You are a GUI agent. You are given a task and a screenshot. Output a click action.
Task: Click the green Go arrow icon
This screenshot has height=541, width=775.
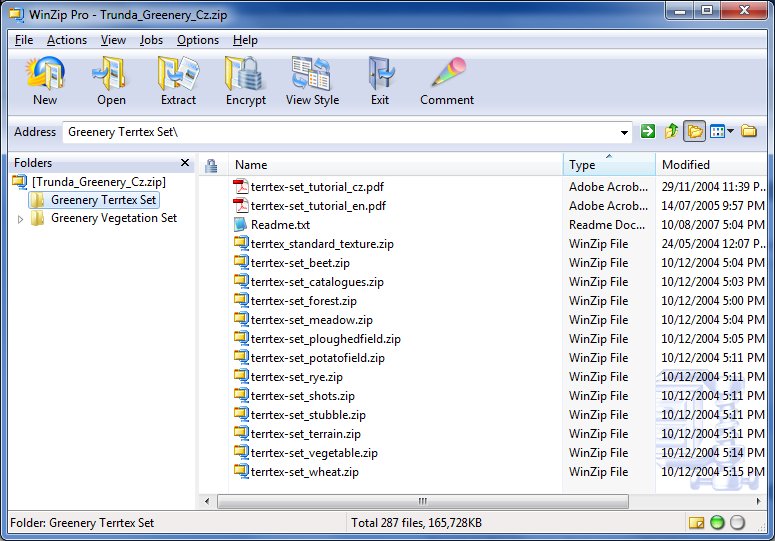pyautogui.click(x=647, y=131)
